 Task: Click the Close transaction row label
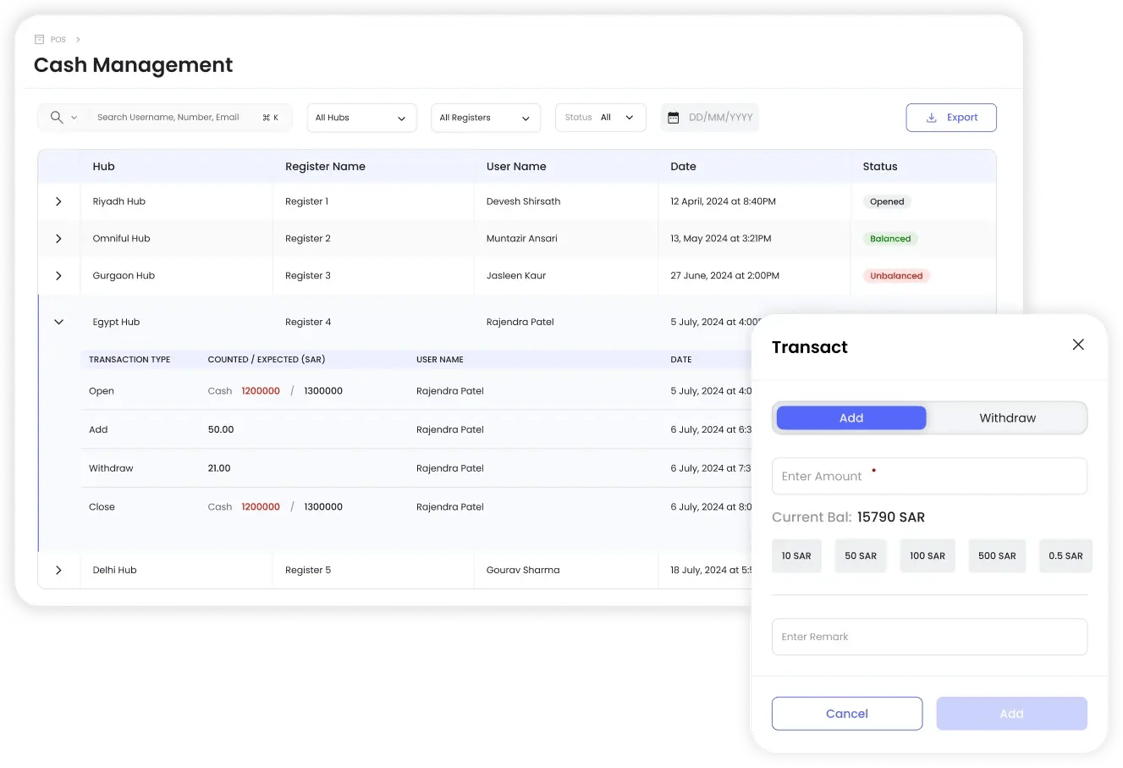coord(102,507)
